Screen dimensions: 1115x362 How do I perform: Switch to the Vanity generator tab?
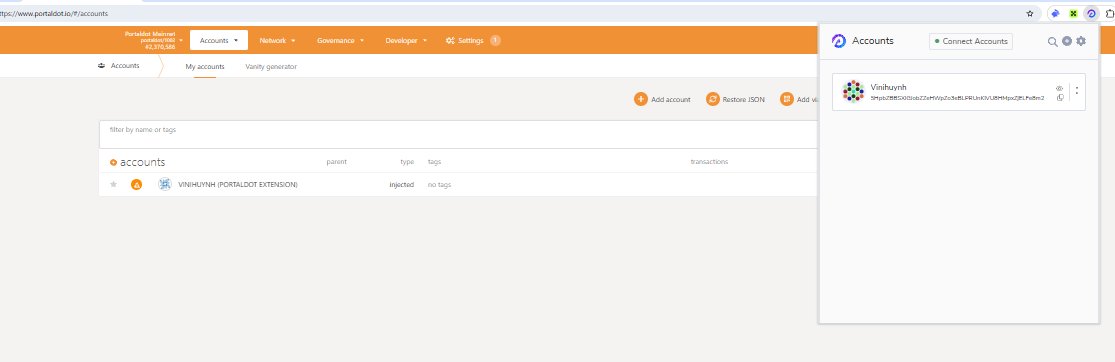[x=271, y=66]
